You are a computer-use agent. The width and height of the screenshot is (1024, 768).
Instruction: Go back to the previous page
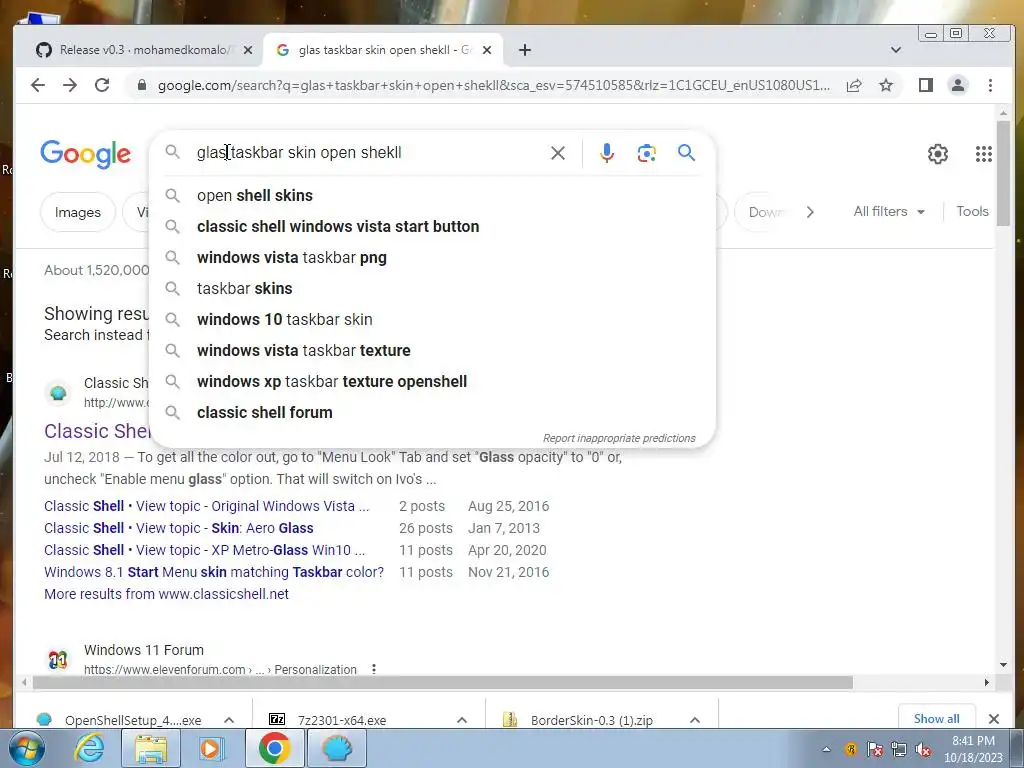pyautogui.click(x=38, y=85)
